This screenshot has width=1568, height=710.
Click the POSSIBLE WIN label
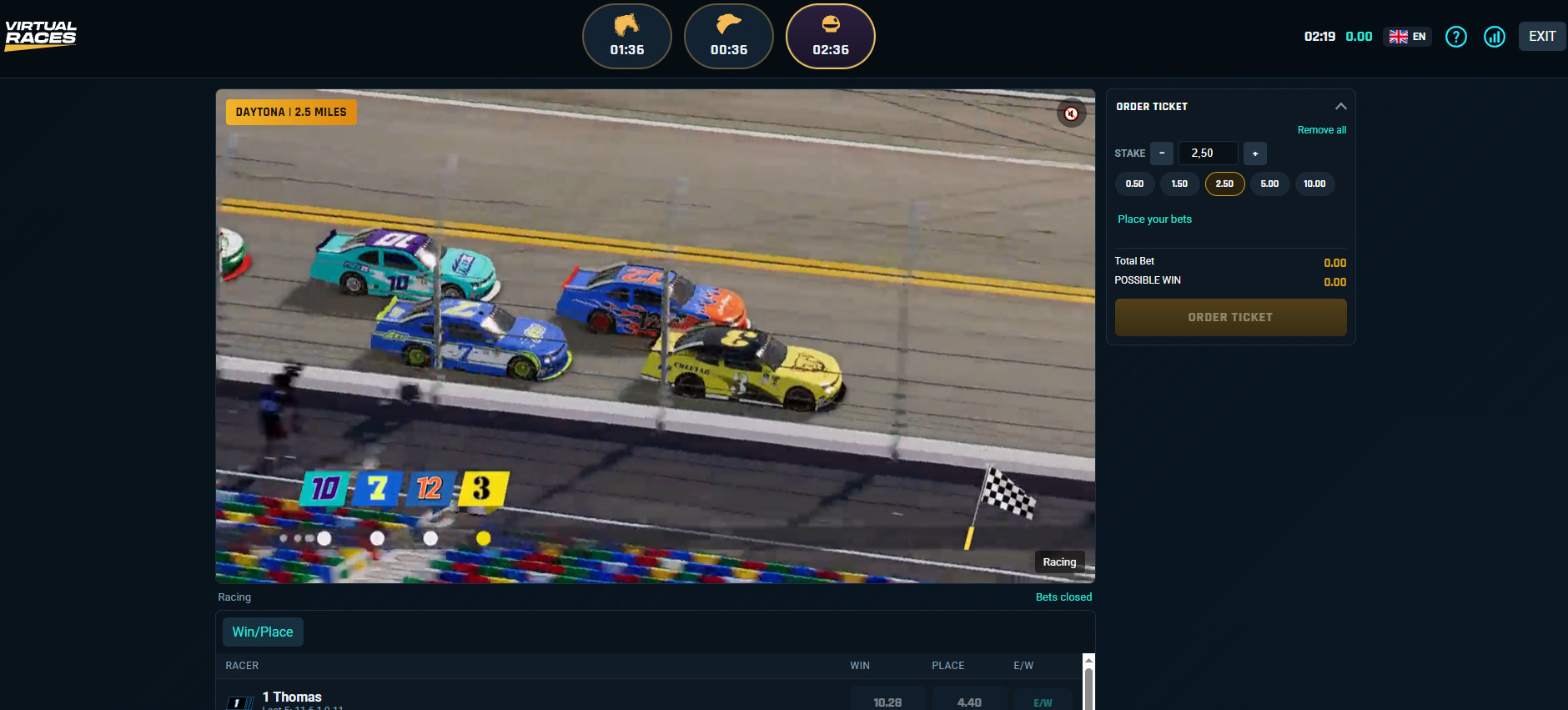[1148, 280]
